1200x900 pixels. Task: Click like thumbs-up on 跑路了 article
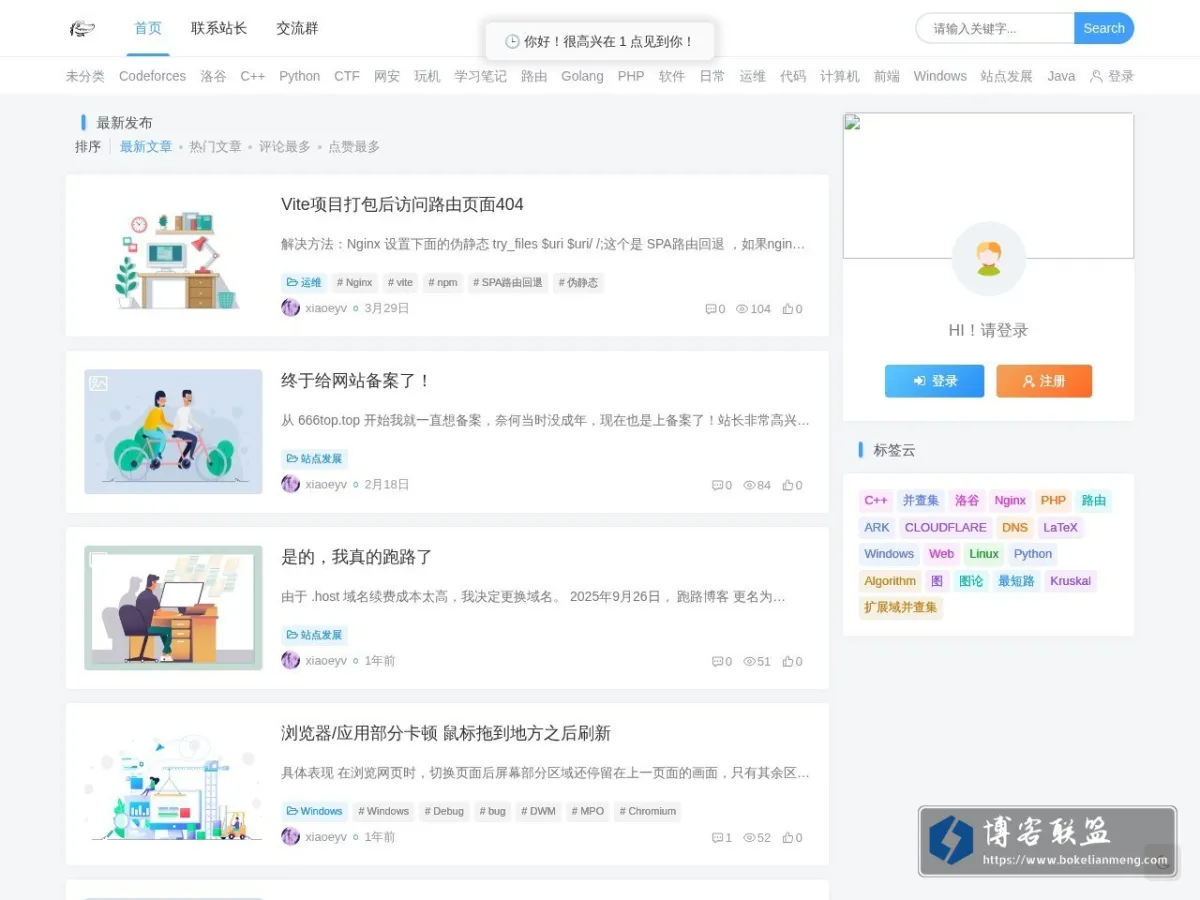click(788, 661)
